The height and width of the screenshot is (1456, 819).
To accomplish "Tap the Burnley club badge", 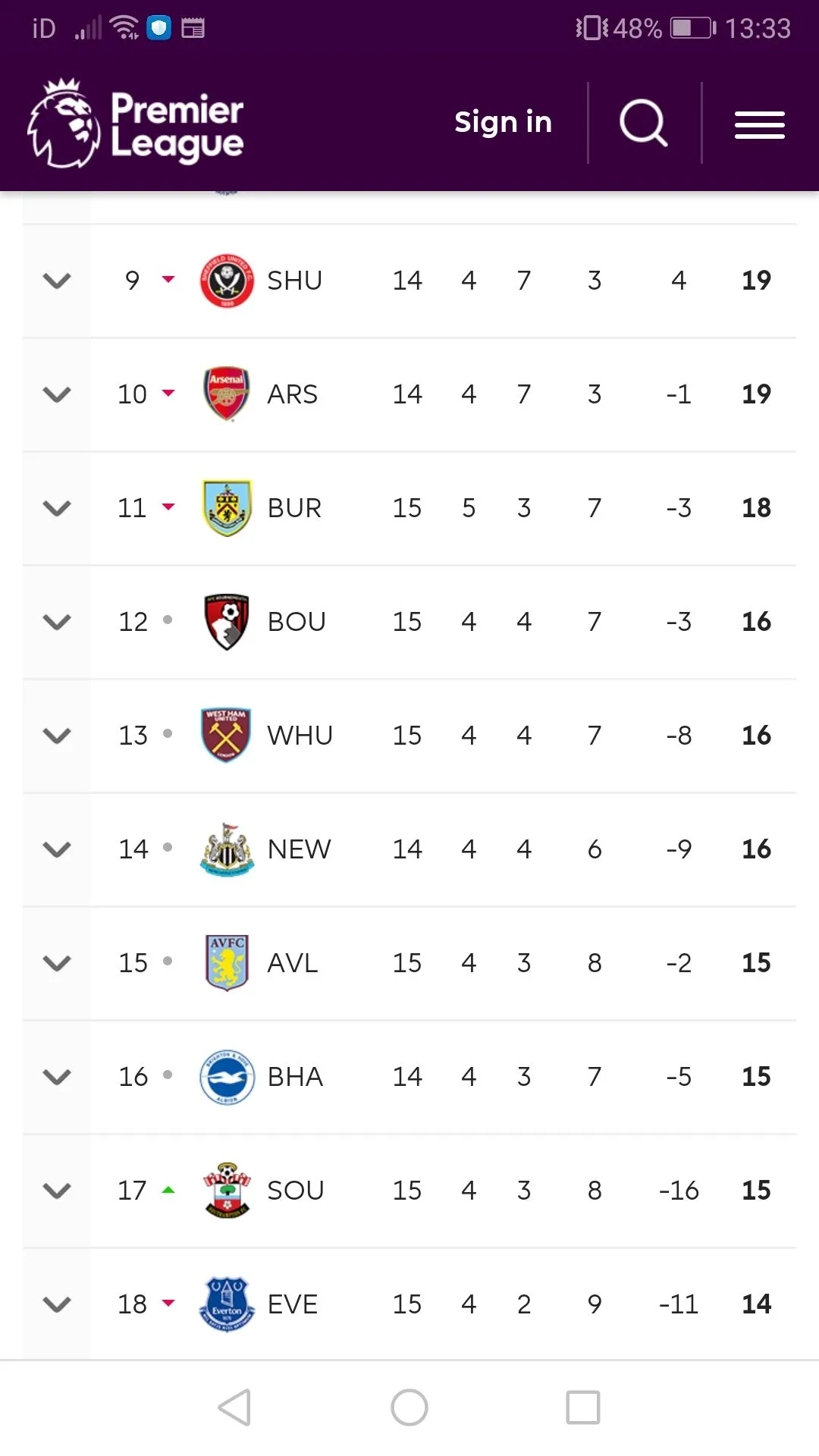I will point(227,508).
